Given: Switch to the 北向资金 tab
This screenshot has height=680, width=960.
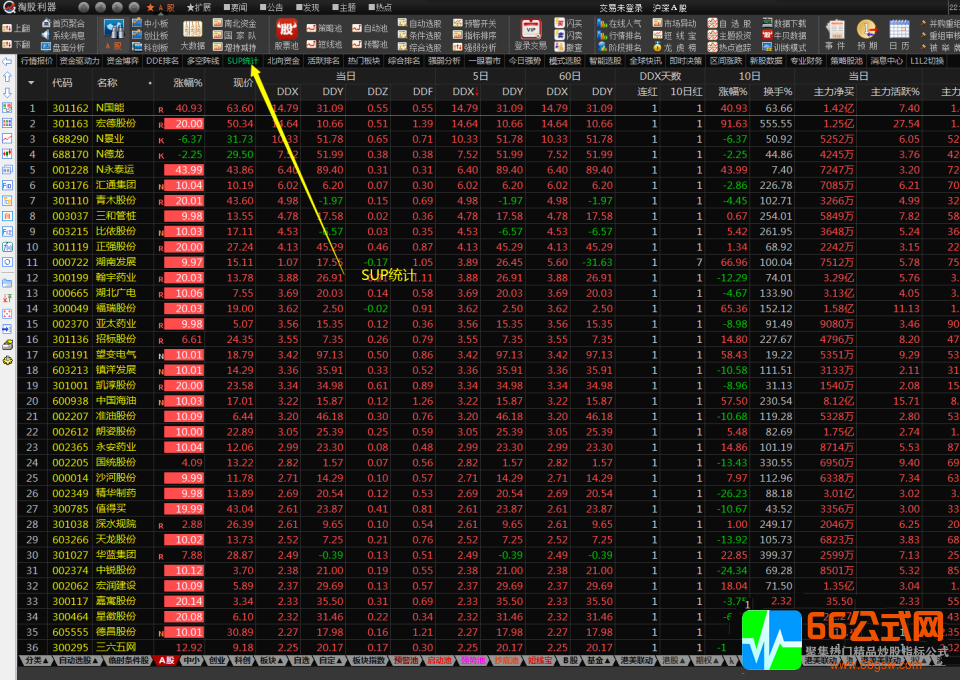Looking at the screenshot, I should coord(282,61).
